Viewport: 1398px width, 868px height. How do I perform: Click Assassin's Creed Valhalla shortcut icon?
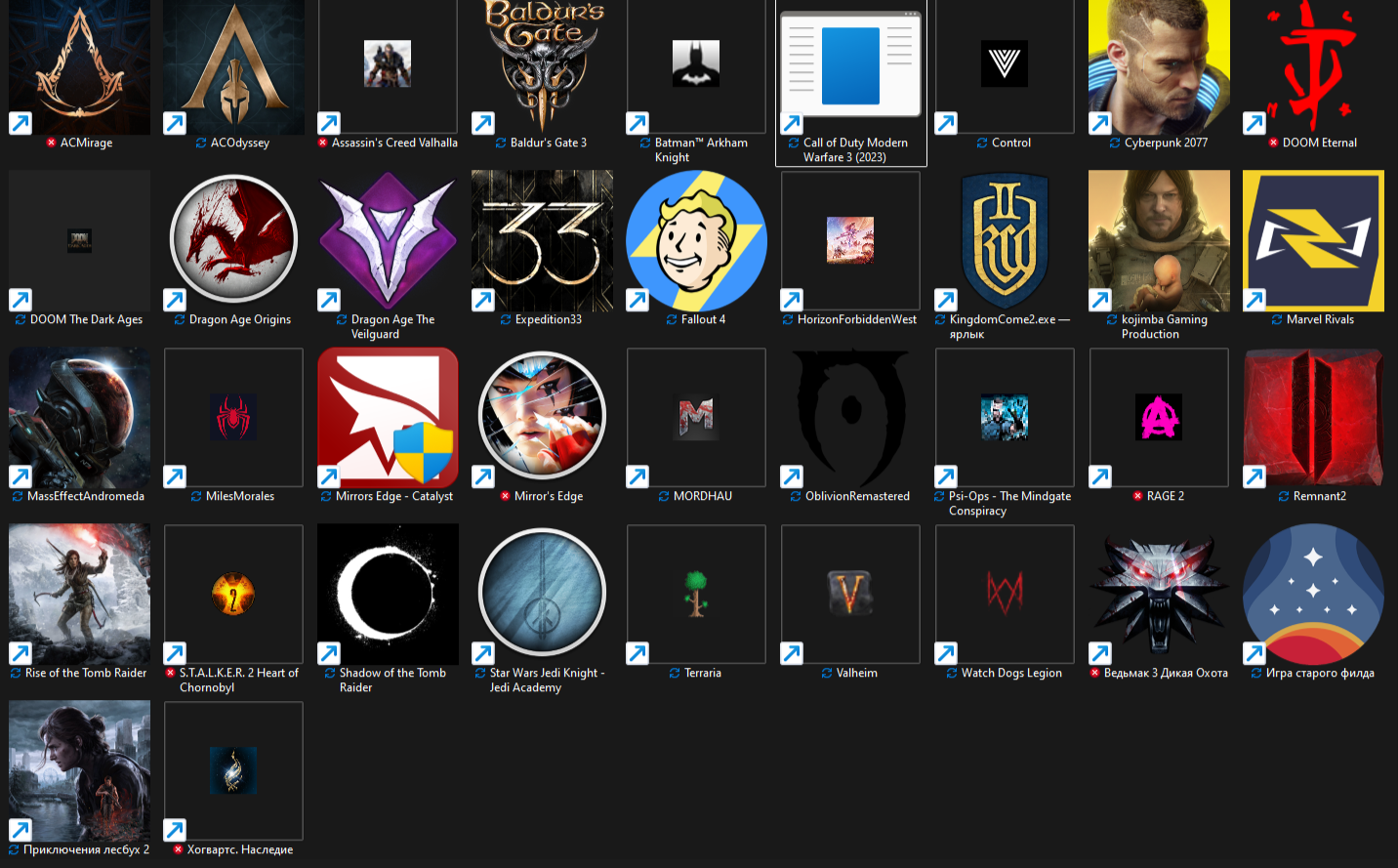(x=388, y=64)
